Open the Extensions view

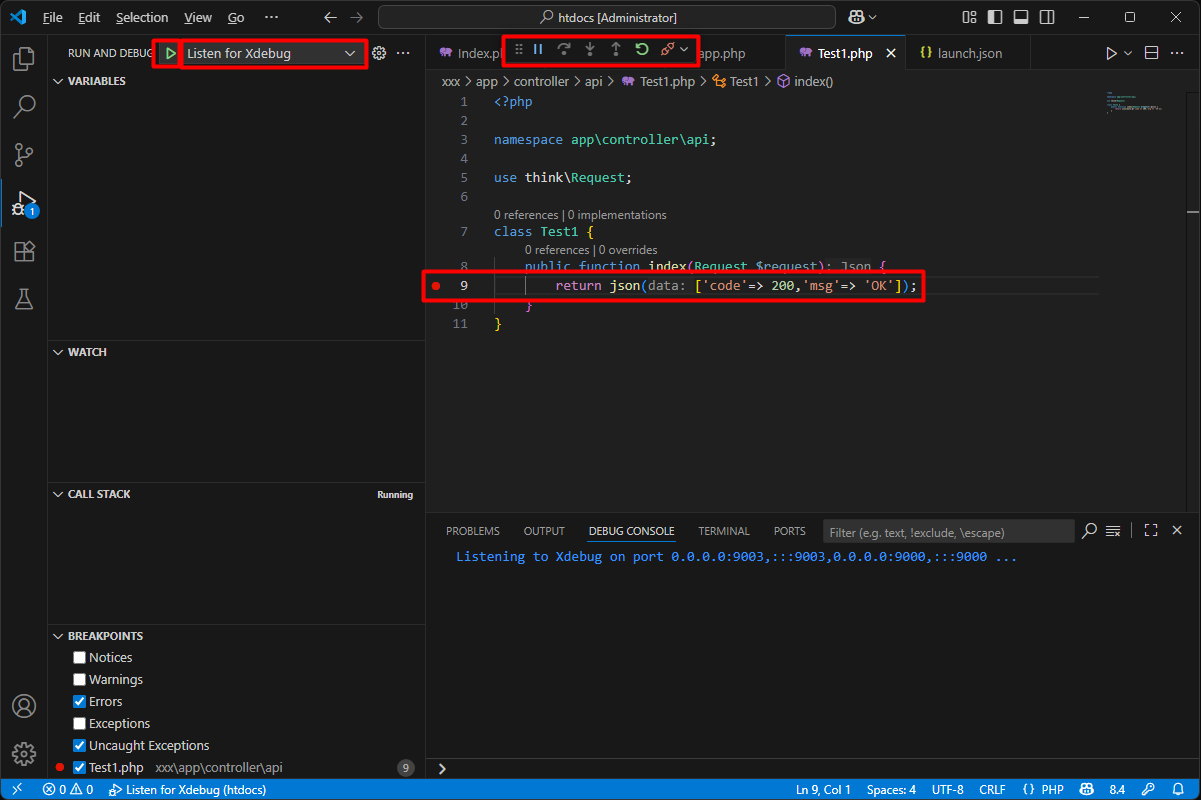(x=24, y=251)
